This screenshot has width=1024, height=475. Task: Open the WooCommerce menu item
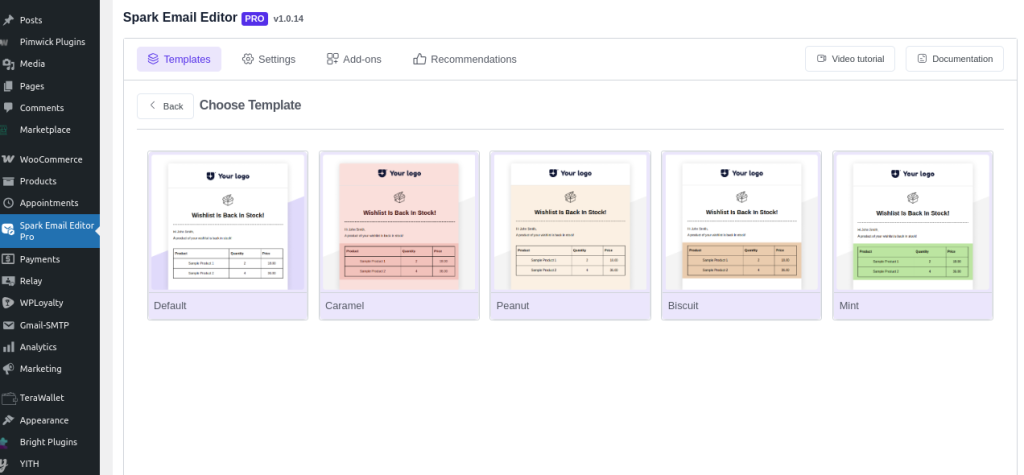(x=50, y=159)
